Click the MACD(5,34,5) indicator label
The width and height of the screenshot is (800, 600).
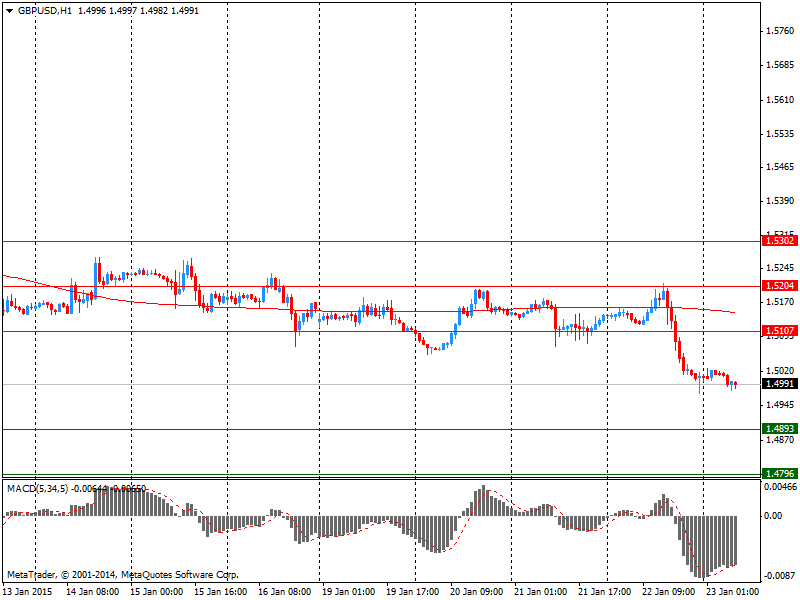[37, 489]
